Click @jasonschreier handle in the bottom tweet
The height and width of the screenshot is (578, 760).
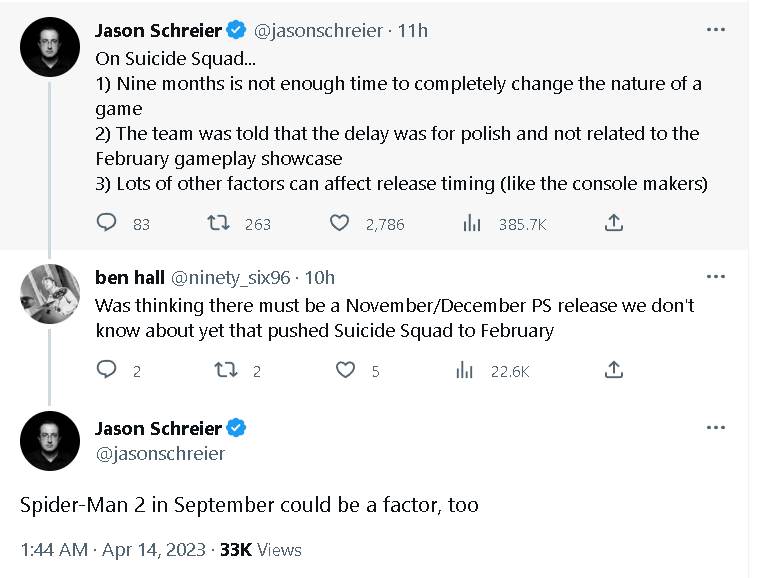[x=160, y=454]
